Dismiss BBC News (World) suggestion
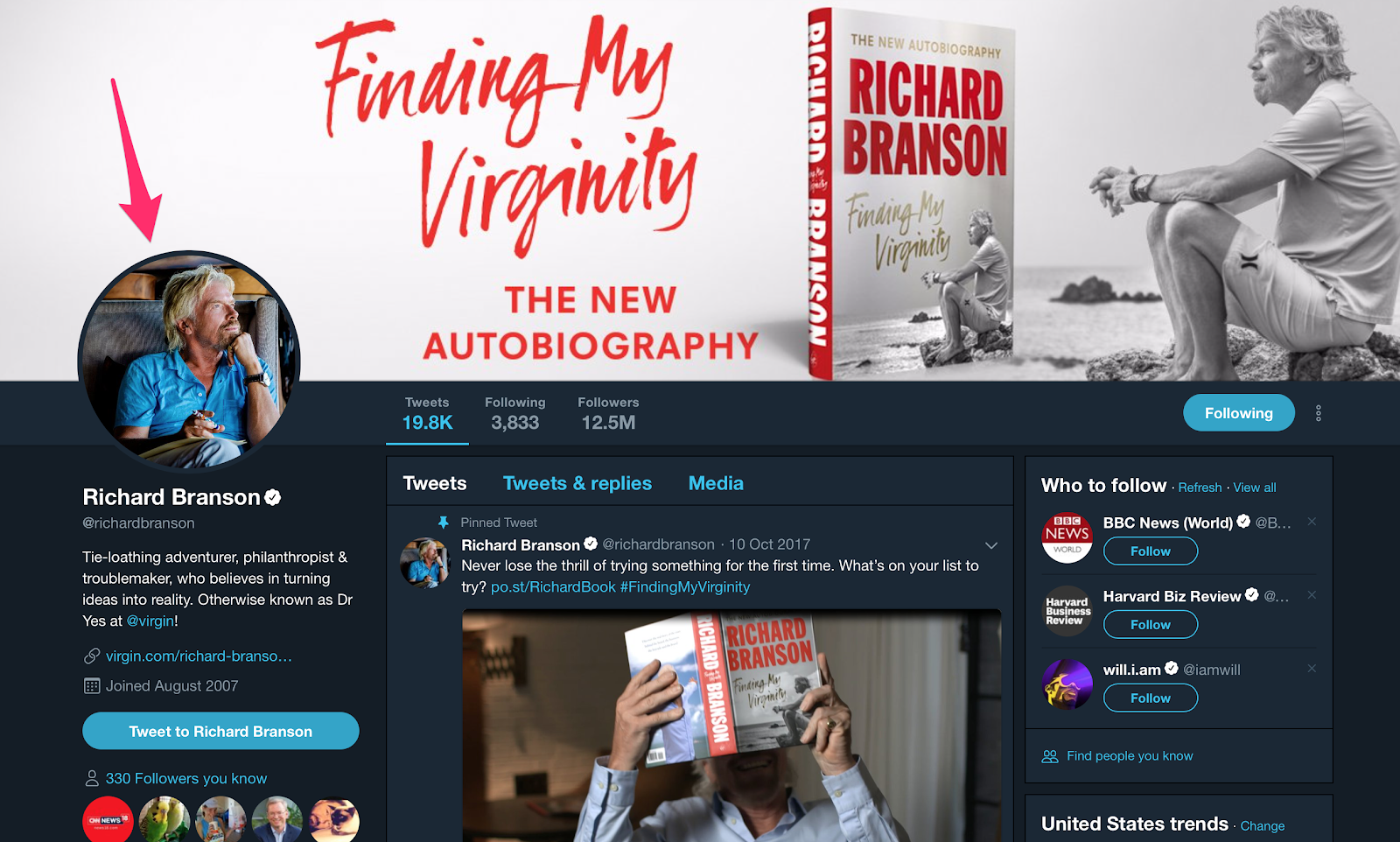 pos(1312,522)
